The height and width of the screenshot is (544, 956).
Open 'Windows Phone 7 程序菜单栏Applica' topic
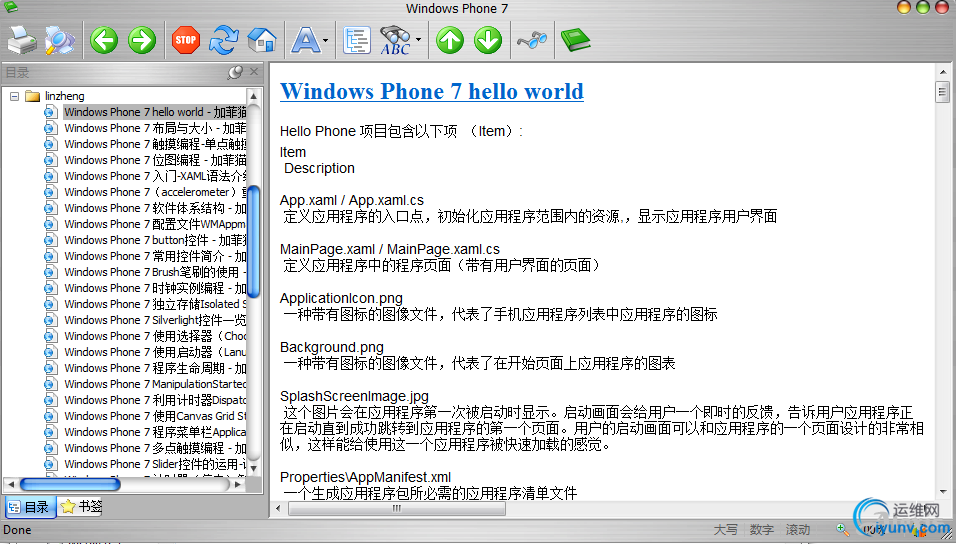155,432
